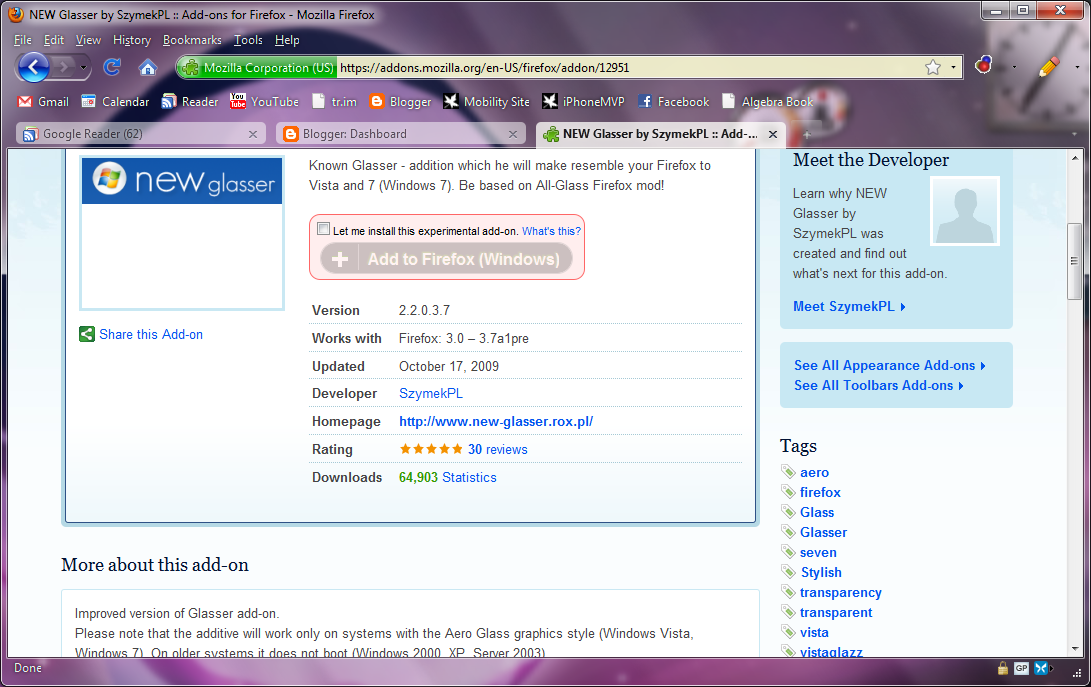The height and width of the screenshot is (687, 1091).
Task: Open the SzymekPL developer link
Action: [x=431, y=393]
